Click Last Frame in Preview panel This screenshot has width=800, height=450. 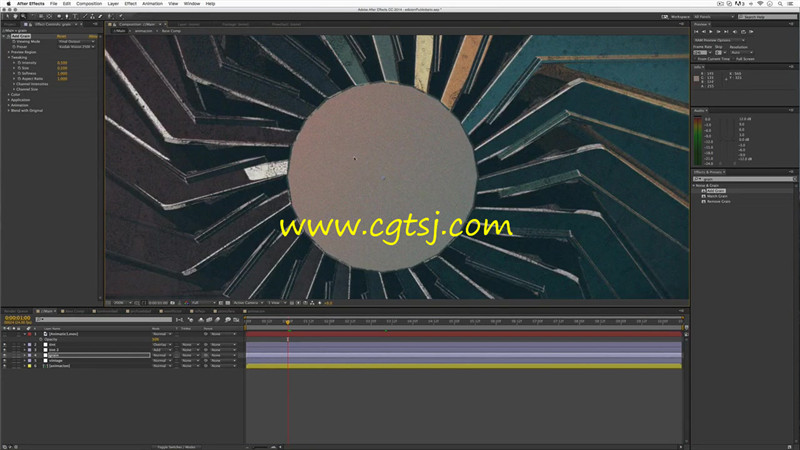pyautogui.click(x=727, y=32)
